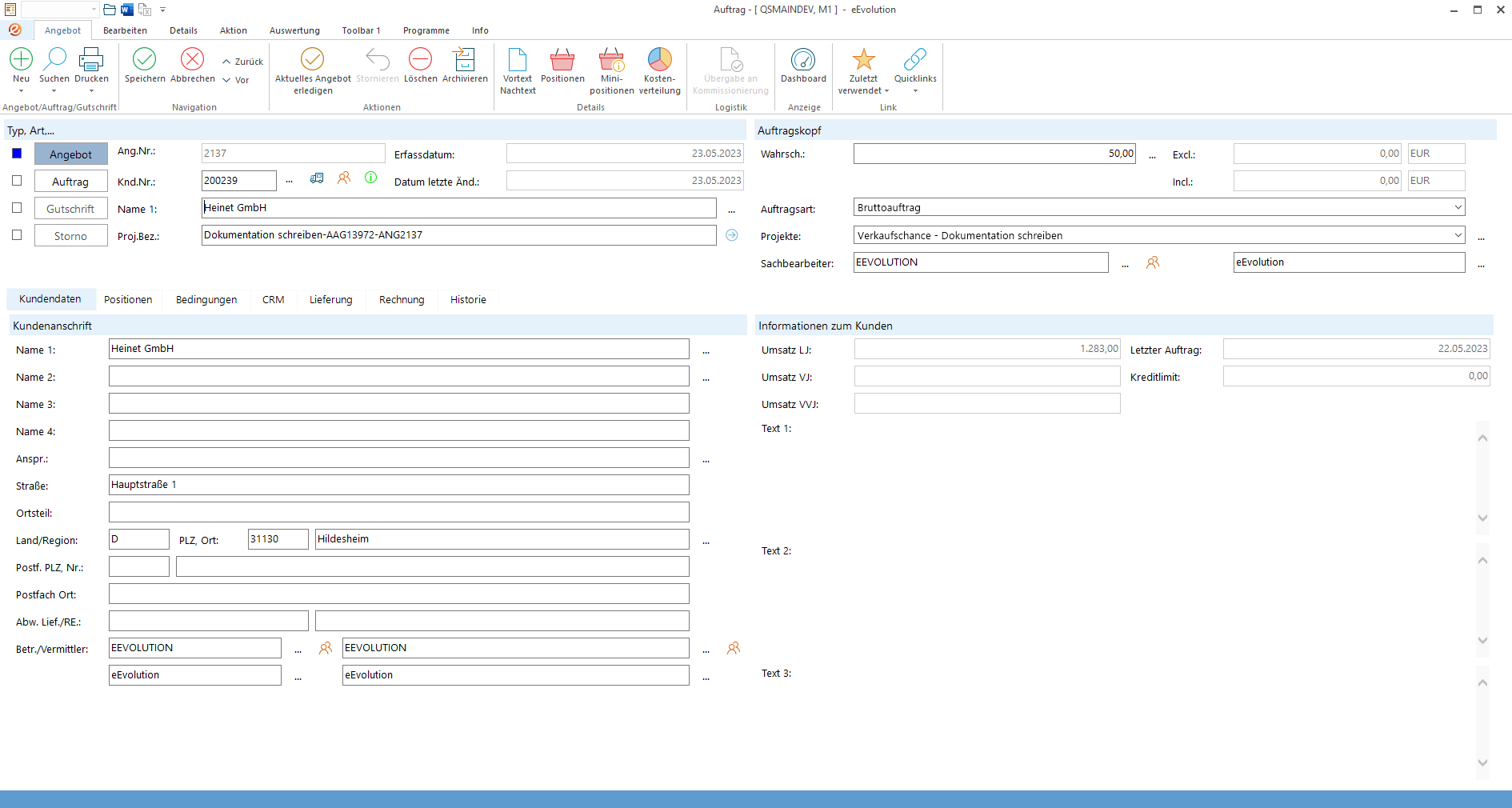1512x808 pixels.
Task: Click the Text 1 scroll down arrow
Action: pyautogui.click(x=1482, y=518)
